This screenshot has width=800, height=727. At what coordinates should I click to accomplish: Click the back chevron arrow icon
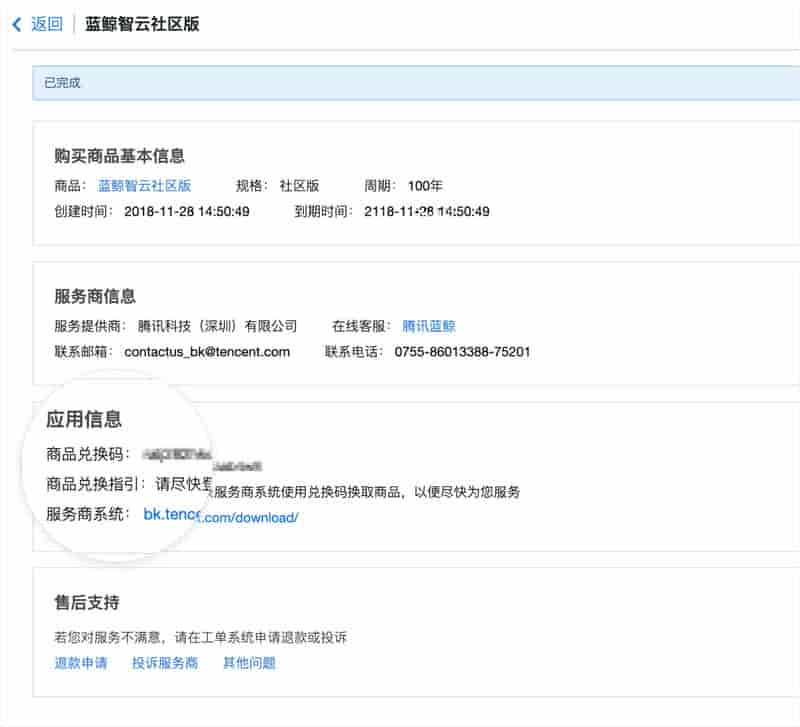[17, 24]
